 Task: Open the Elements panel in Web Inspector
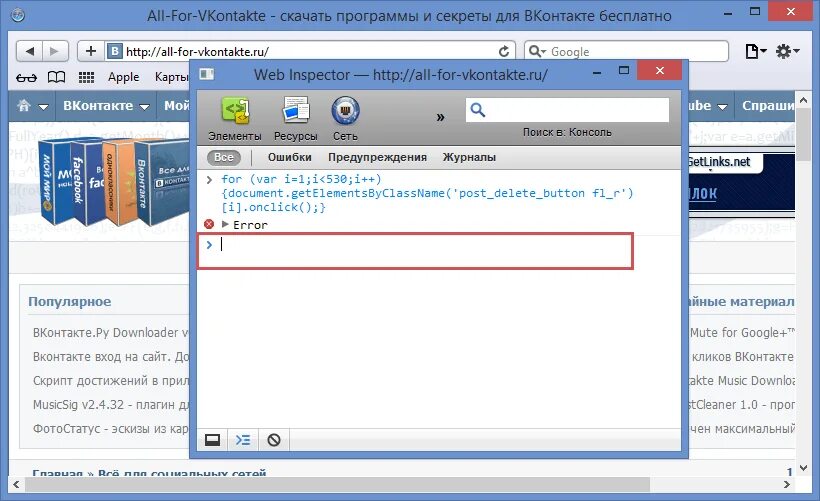coord(235,119)
